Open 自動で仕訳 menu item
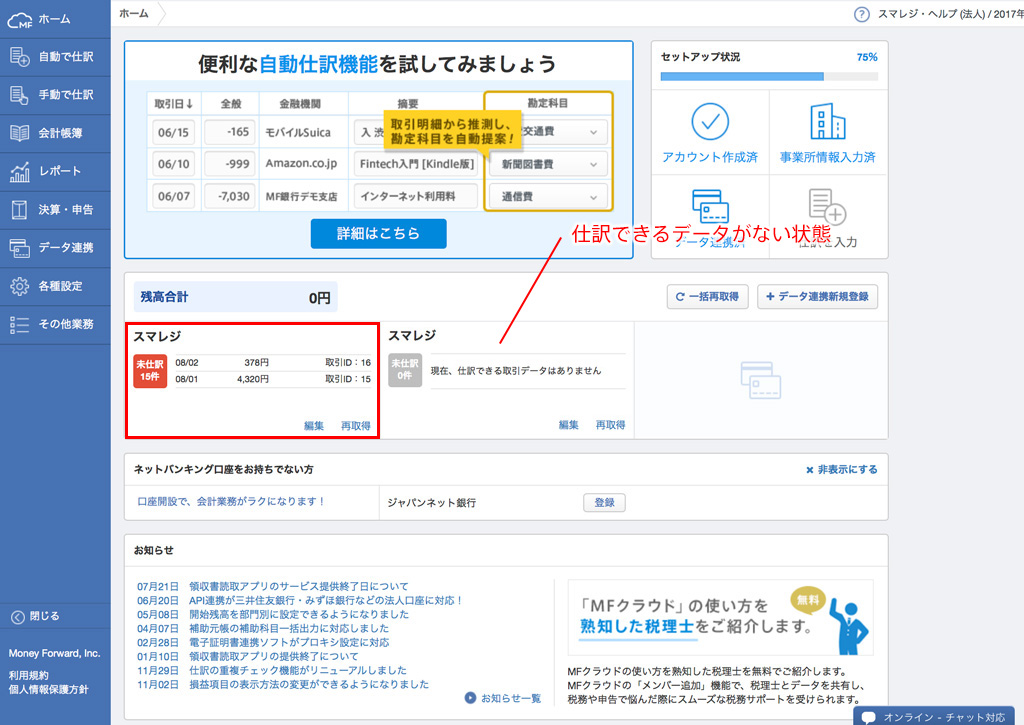Viewport: 1024px width, 725px height. tap(55, 57)
